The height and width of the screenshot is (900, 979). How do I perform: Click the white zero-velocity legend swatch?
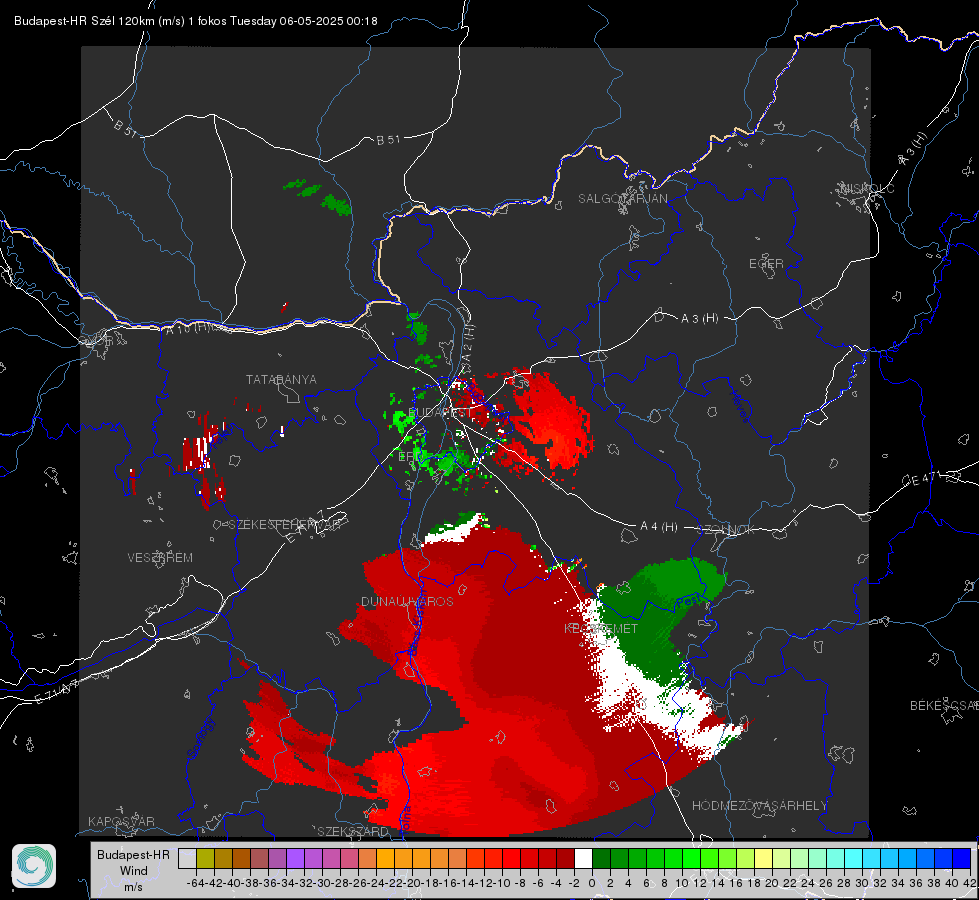(x=583, y=858)
